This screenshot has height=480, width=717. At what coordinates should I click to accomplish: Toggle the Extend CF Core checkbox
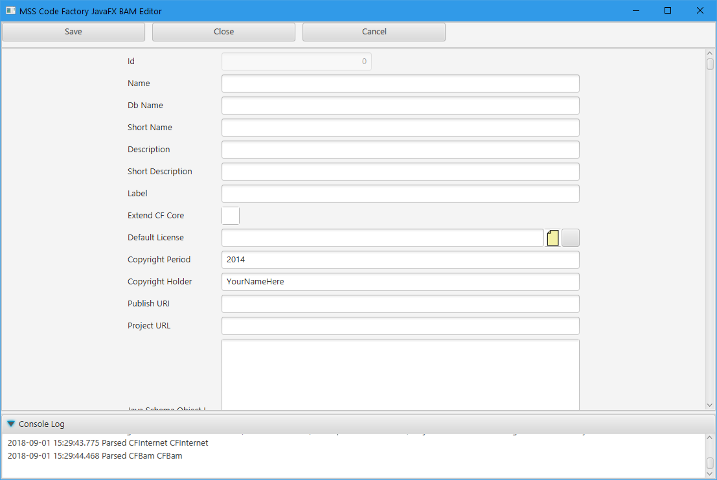(x=230, y=215)
